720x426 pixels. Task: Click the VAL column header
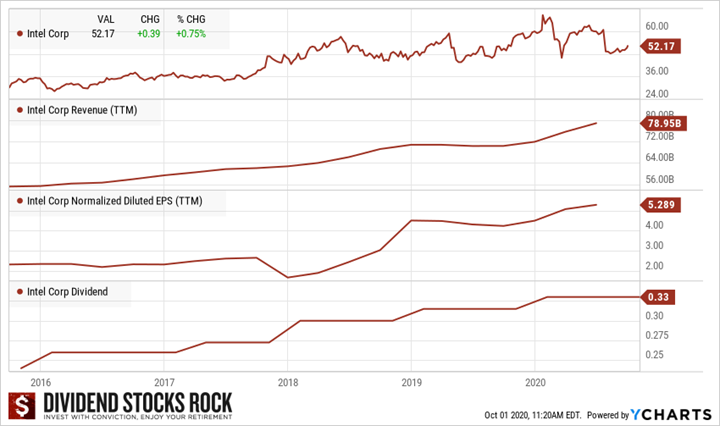coord(106,19)
